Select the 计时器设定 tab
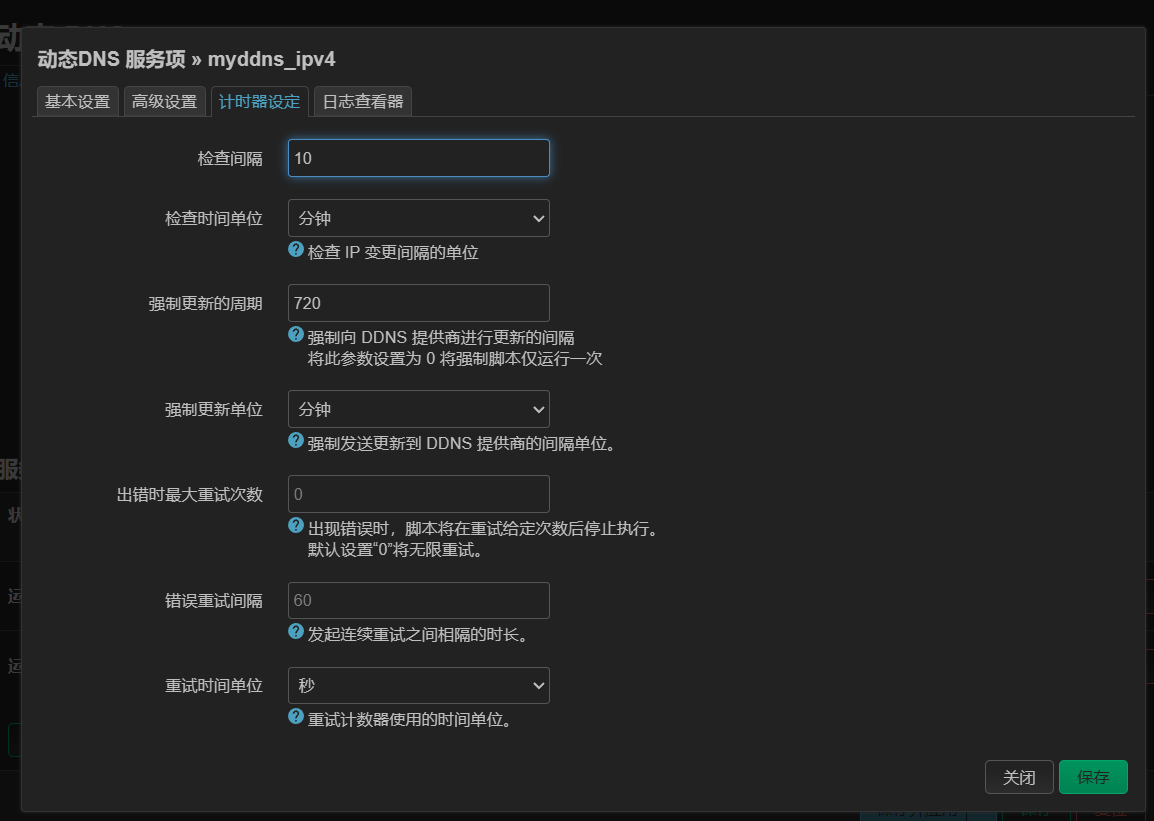This screenshot has height=821, width=1154. tap(259, 102)
